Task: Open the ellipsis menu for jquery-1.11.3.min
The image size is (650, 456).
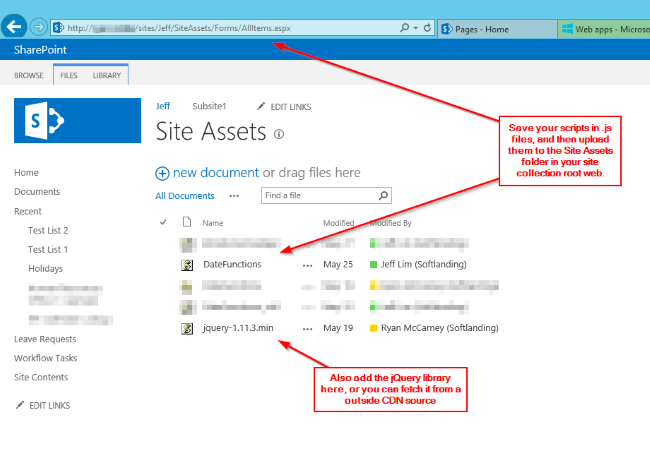Action: tap(307, 329)
